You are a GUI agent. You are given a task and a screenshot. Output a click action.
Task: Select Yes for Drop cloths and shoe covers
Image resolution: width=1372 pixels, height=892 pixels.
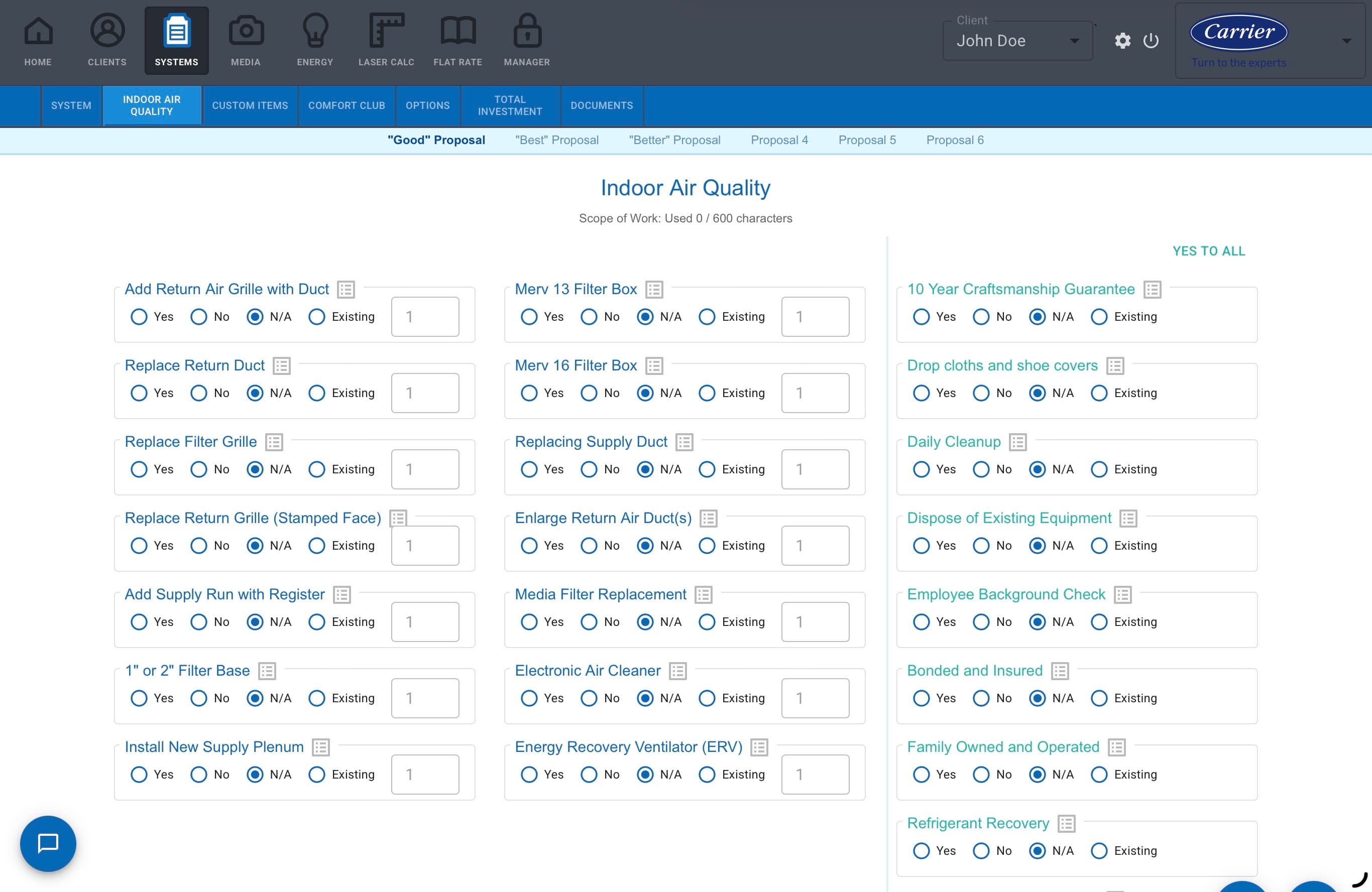pos(921,393)
